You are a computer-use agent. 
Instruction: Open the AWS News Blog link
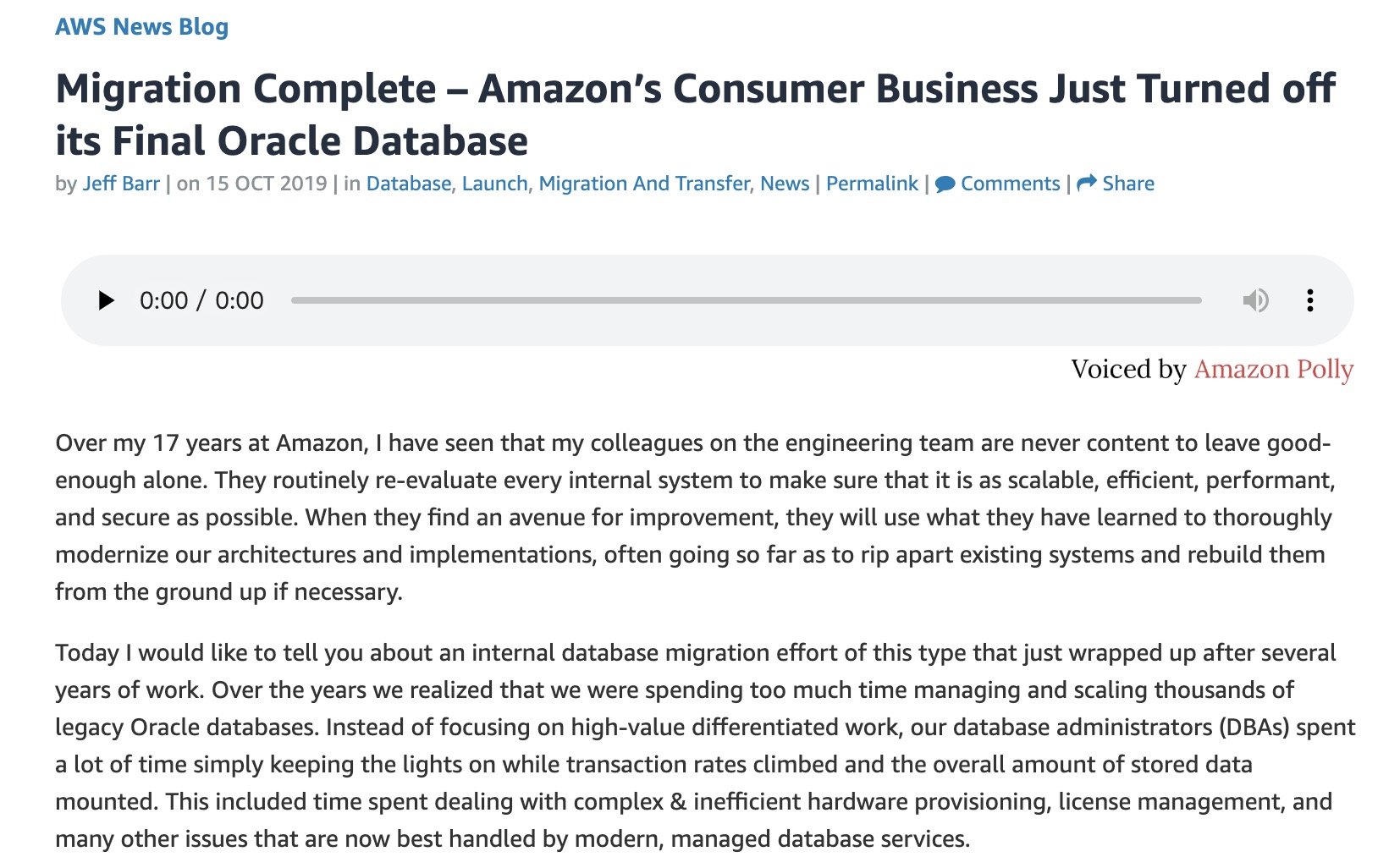[x=141, y=26]
